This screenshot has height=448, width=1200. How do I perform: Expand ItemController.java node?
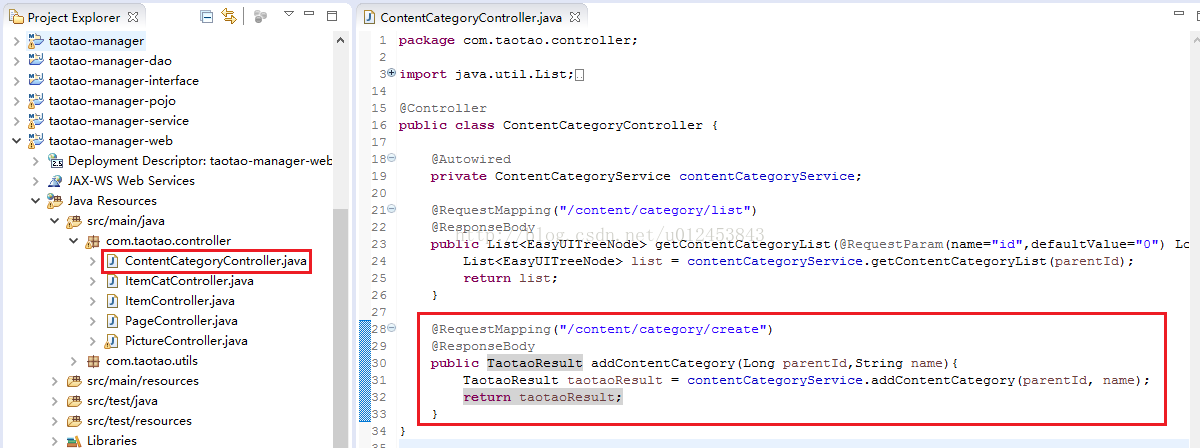93,301
